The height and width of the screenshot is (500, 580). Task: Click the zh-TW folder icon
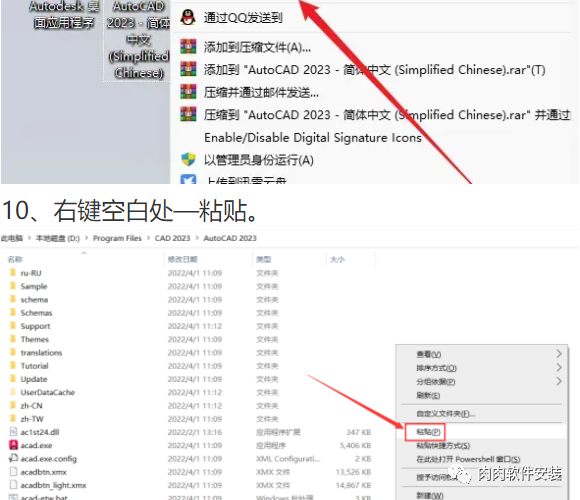pyautogui.click(x=13, y=419)
